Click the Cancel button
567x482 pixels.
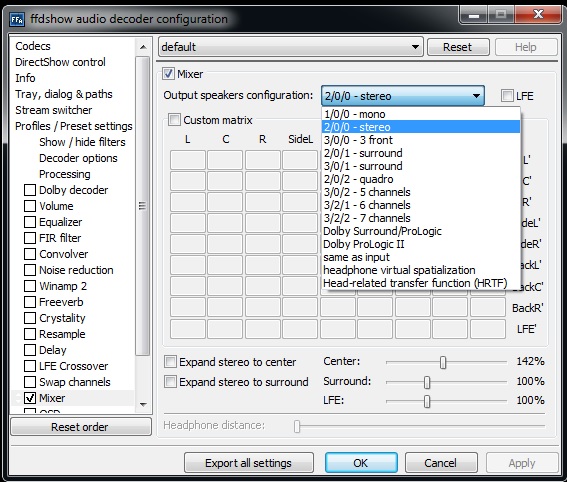(441, 463)
